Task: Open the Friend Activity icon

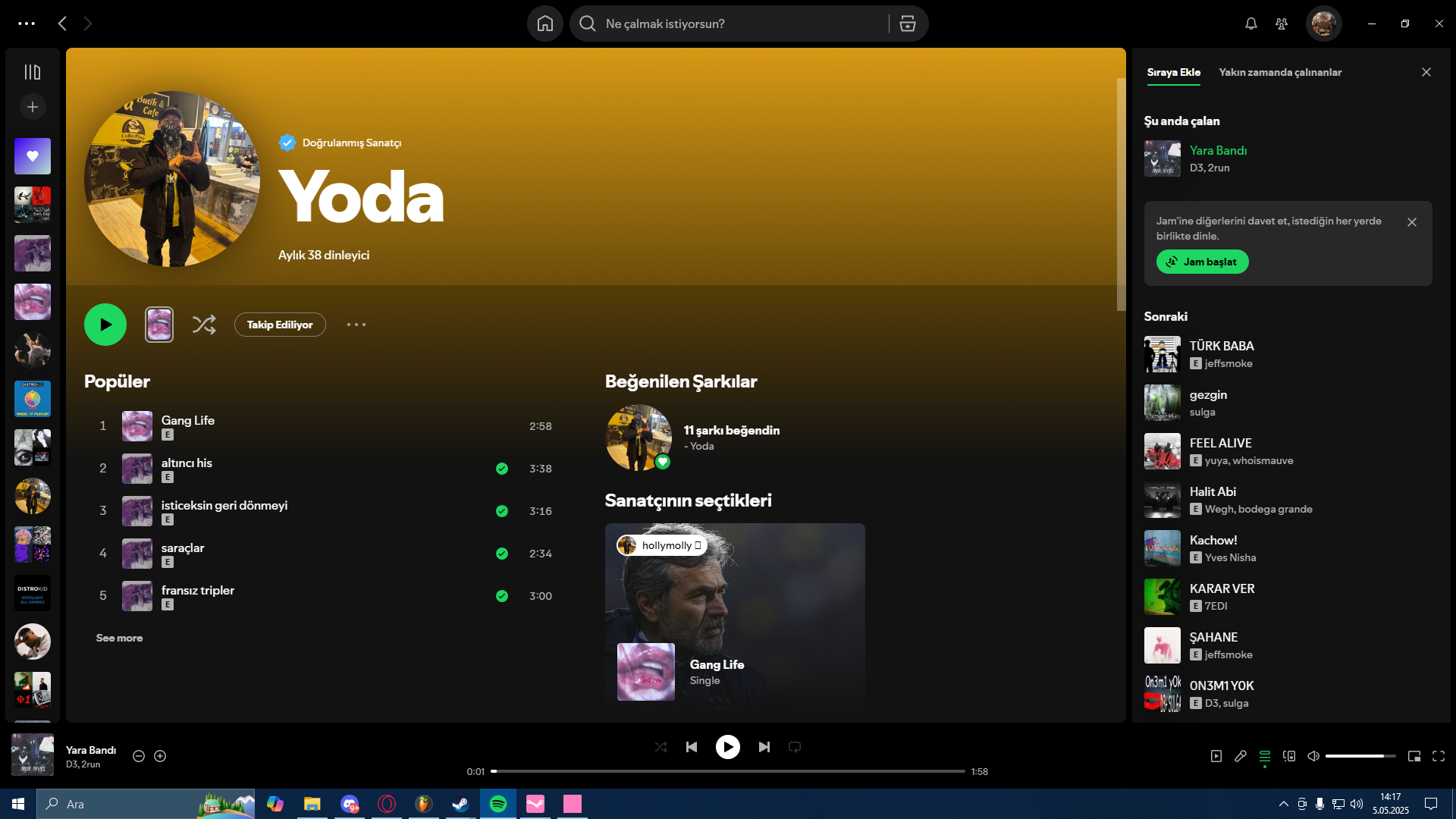Action: coord(1281,24)
